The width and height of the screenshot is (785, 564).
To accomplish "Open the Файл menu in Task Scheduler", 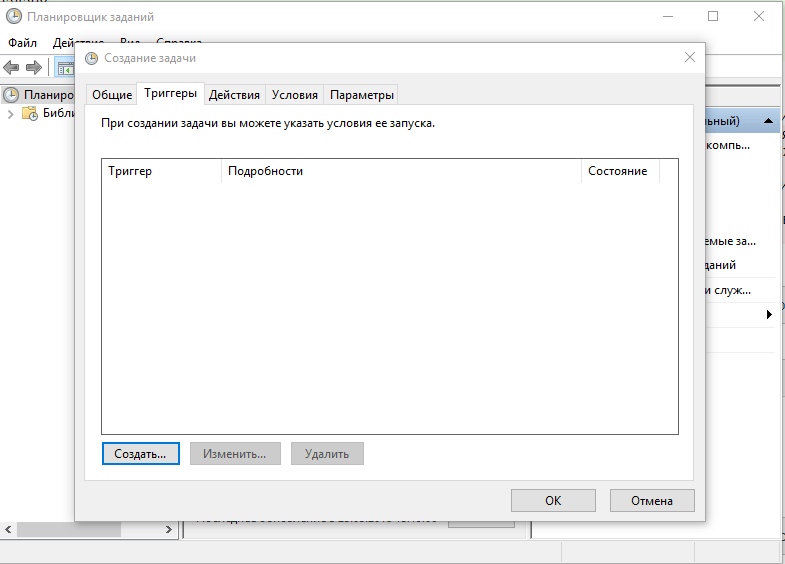I will tap(23, 43).
